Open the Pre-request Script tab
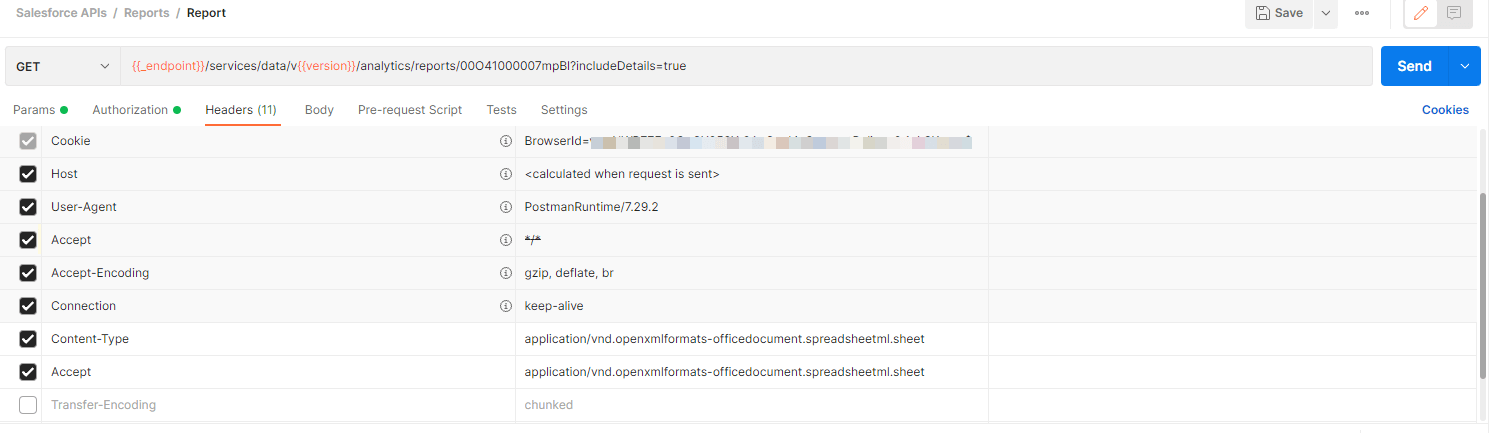 (410, 110)
